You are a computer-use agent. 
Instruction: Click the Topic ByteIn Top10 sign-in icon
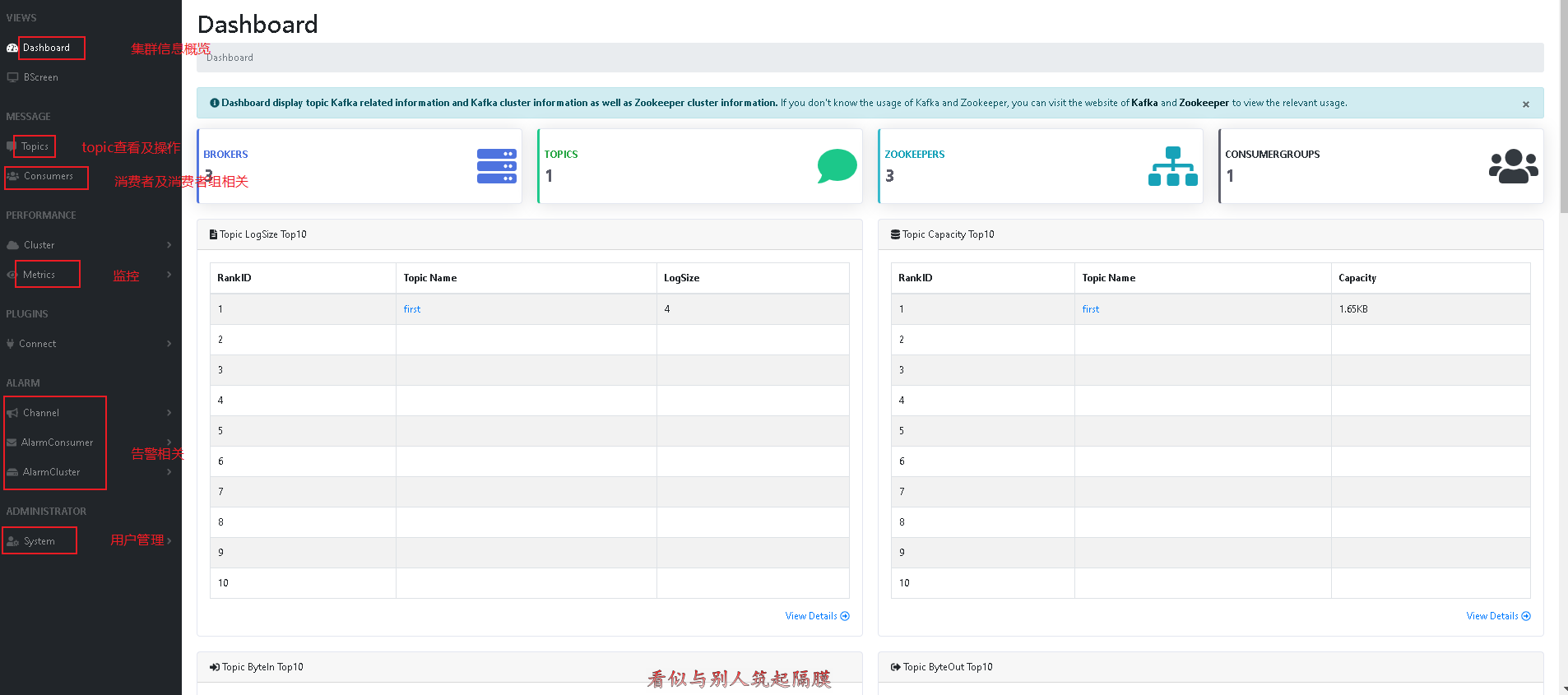coord(215,667)
